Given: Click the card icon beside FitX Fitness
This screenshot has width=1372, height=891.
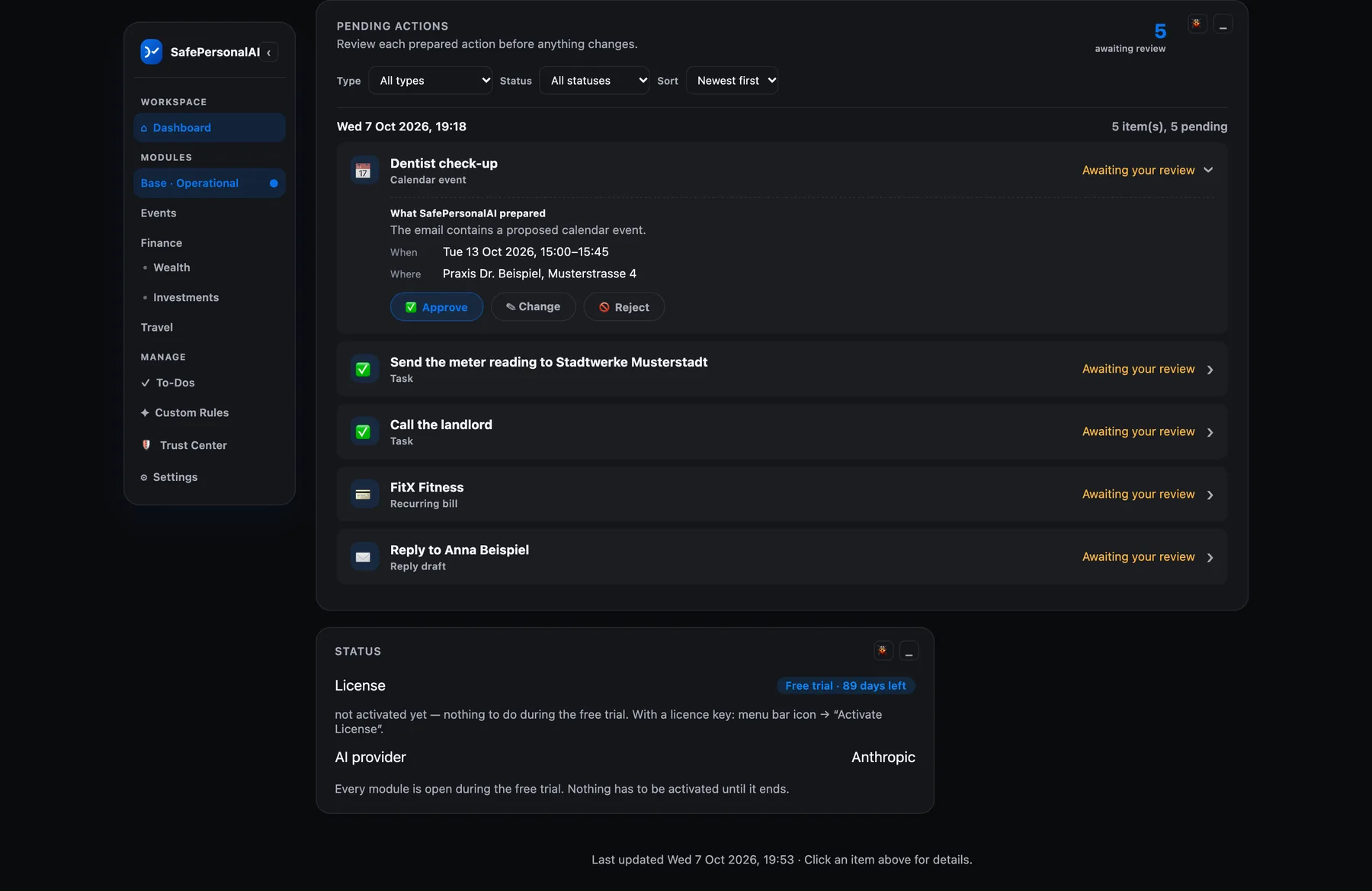Looking at the screenshot, I should [x=364, y=495].
